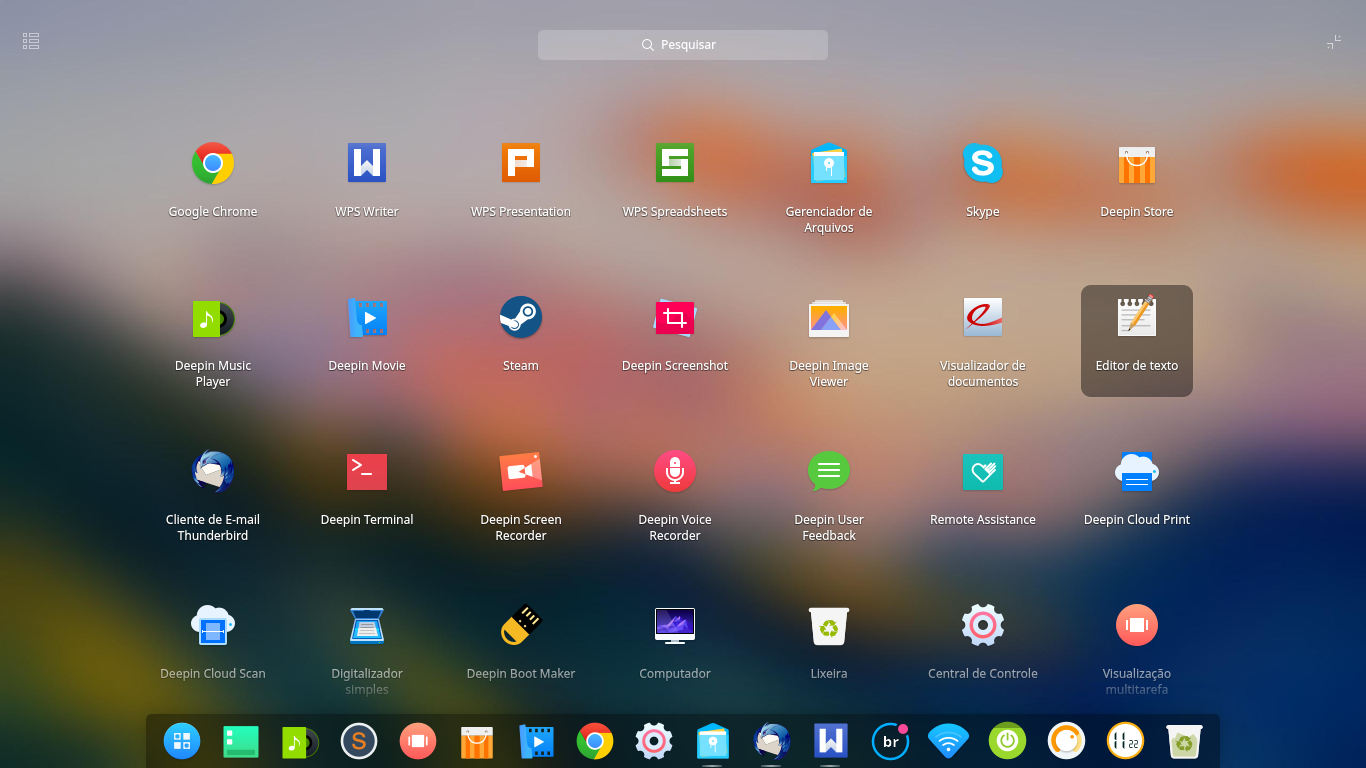
Task: Launch WPS Spreadsheets
Action: (675, 163)
